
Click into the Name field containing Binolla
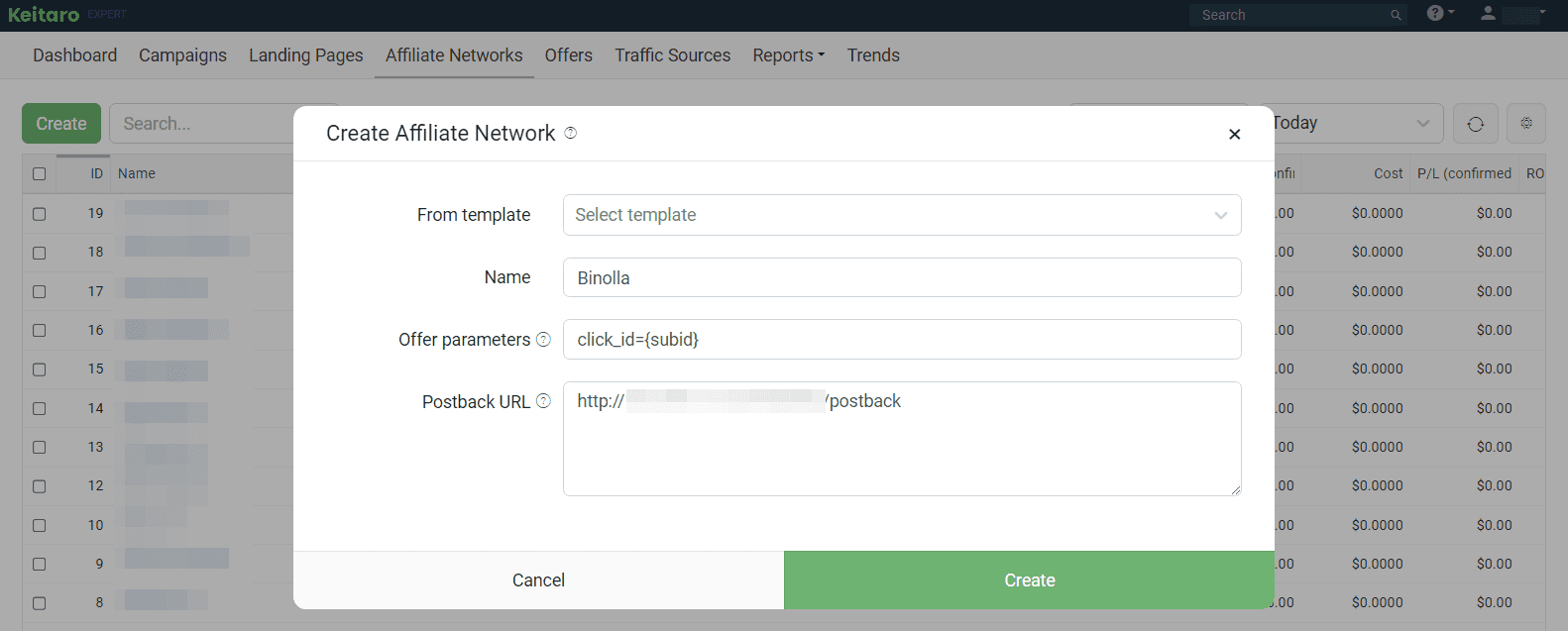pyautogui.click(x=902, y=277)
